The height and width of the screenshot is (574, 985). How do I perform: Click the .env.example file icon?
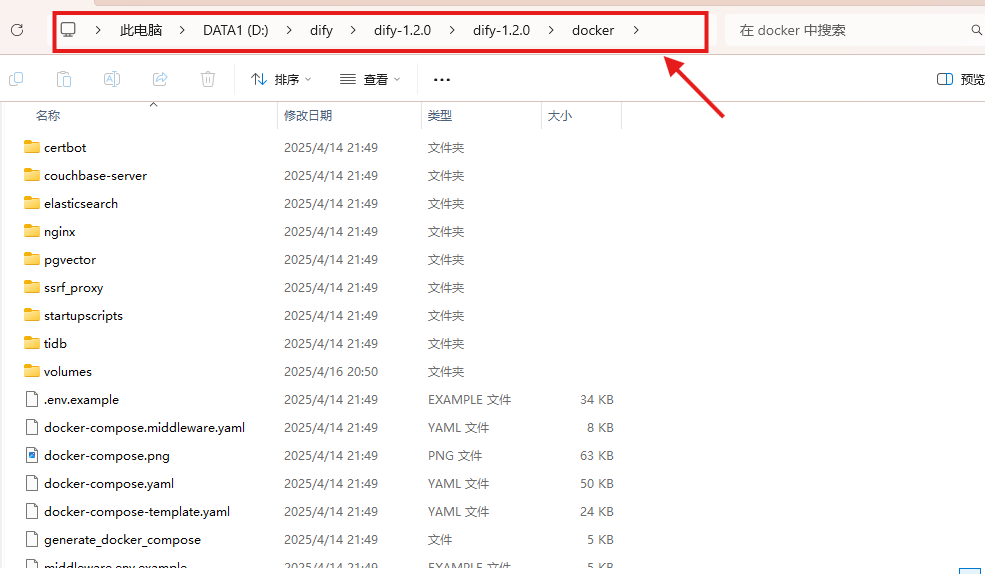[x=31, y=399]
